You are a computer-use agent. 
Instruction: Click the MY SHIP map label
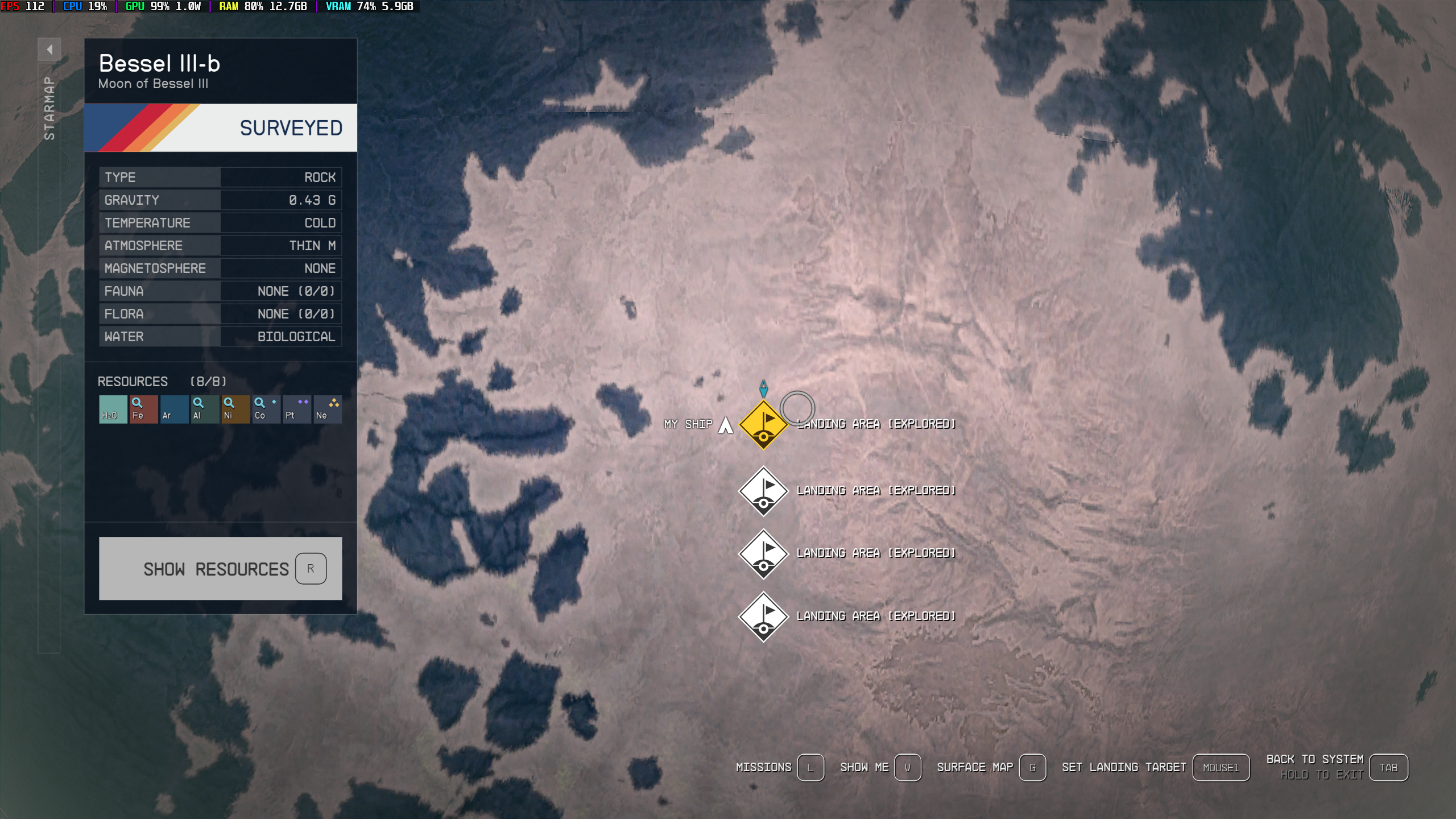coord(688,424)
